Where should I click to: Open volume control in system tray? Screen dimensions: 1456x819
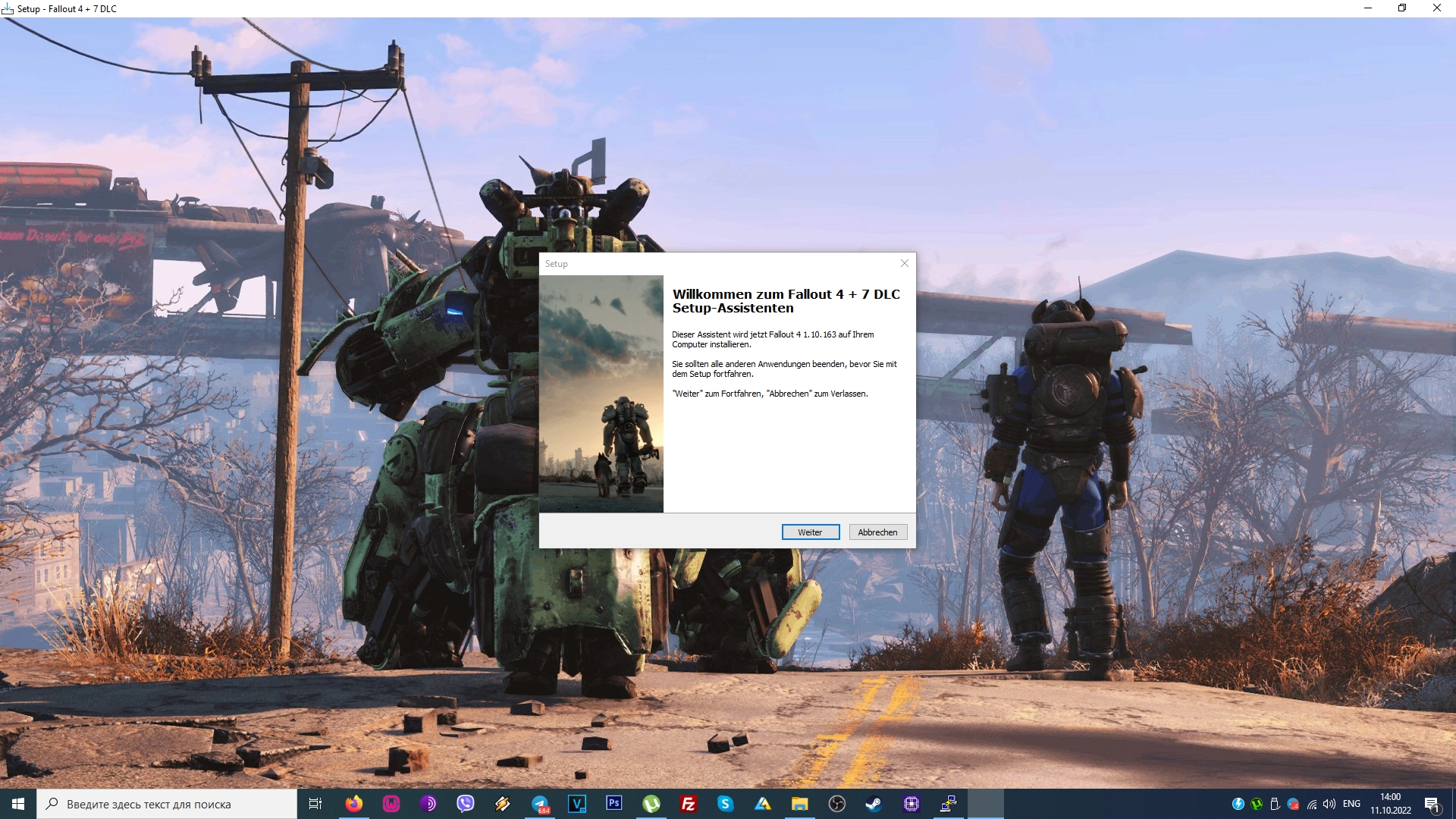pos(1329,804)
